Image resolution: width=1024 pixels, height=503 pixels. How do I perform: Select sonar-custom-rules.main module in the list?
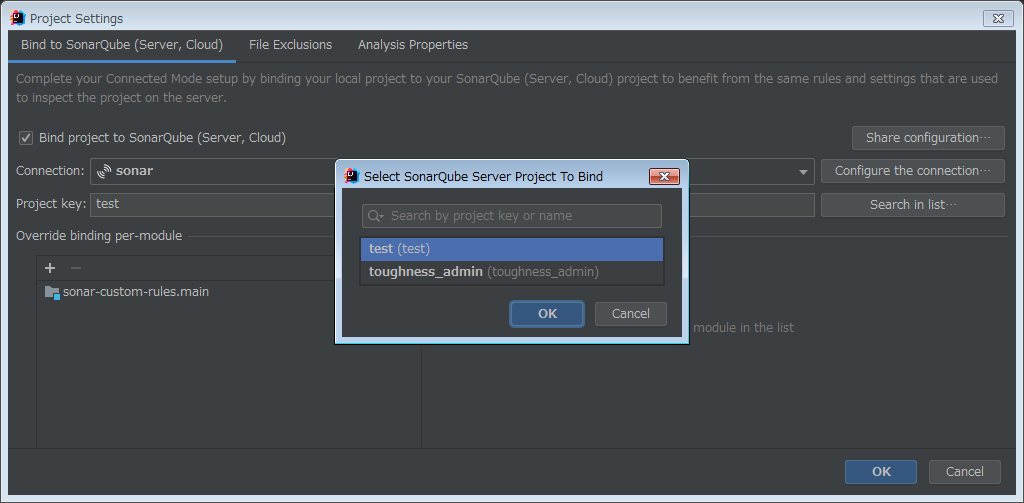pos(135,292)
